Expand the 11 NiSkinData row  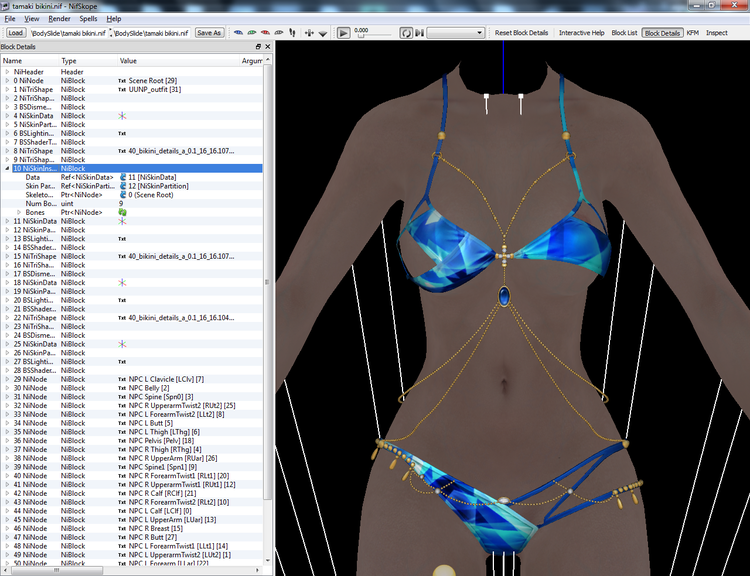point(7,221)
